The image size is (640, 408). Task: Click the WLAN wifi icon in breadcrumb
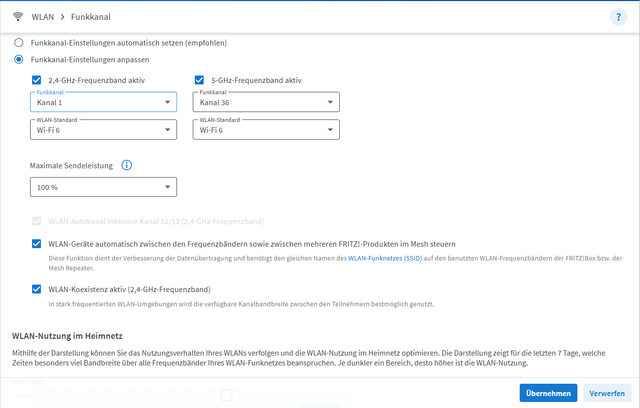(x=18, y=17)
